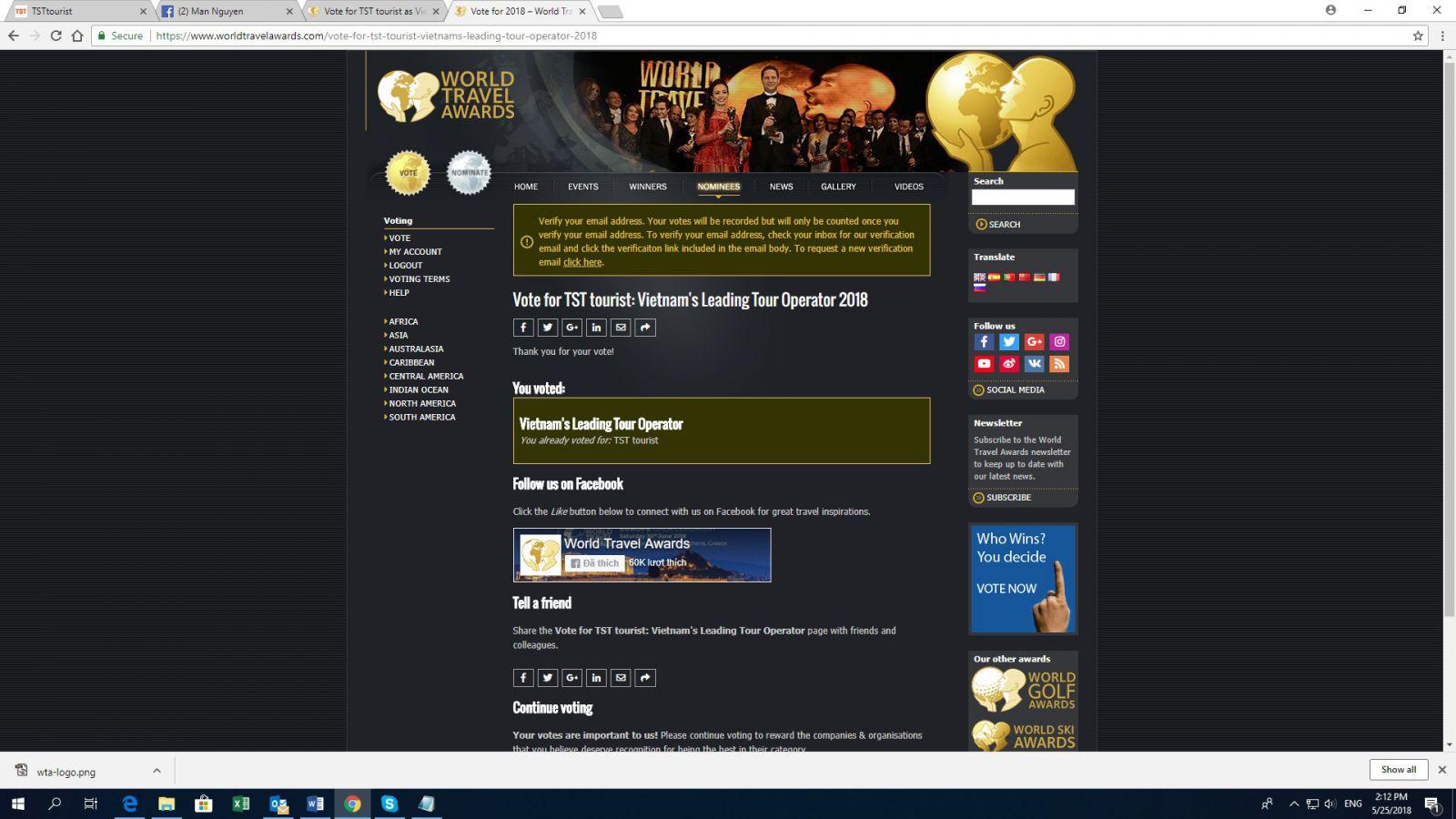
Task: Click RSS feed icon in Follow us panel
Action: (x=1059, y=364)
